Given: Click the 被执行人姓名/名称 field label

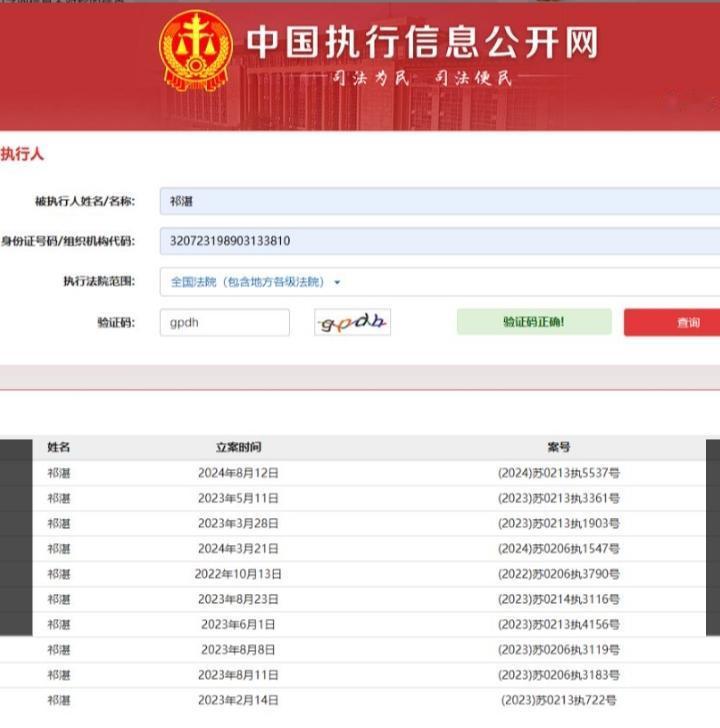Looking at the screenshot, I should pos(85,201).
